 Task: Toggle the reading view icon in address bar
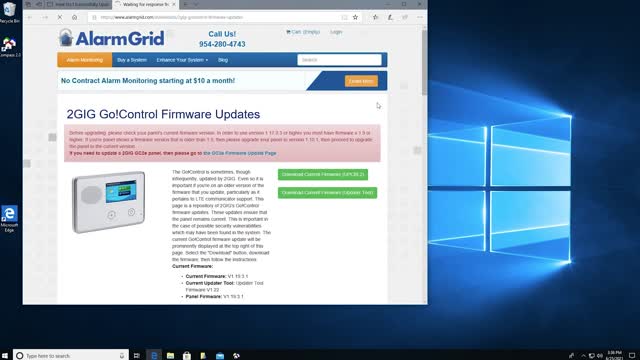pyautogui.click(x=344, y=17)
